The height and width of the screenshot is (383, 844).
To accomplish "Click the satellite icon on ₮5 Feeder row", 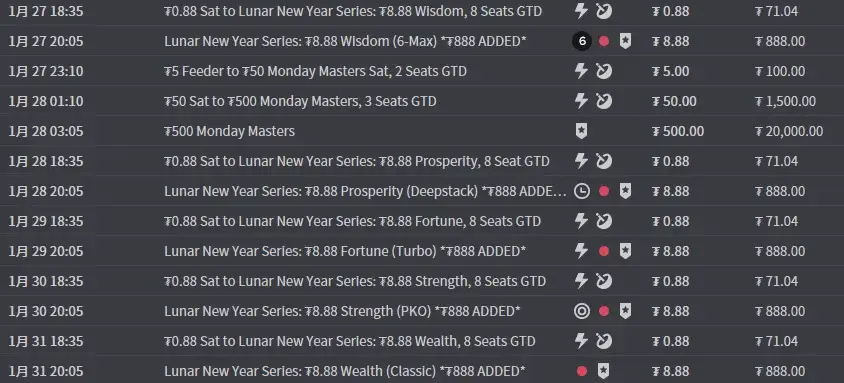I will point(604,71).
